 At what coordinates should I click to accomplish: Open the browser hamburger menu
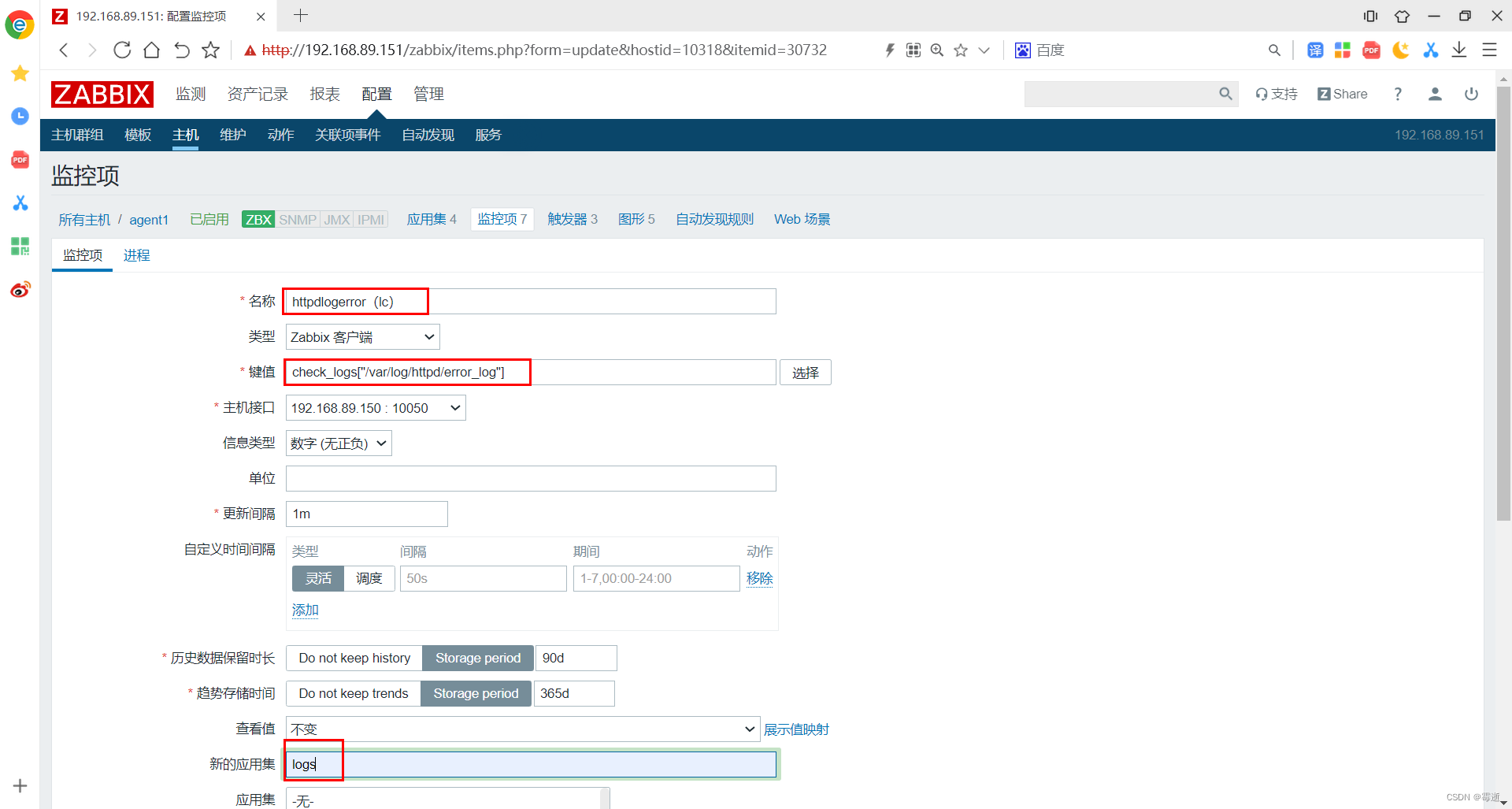[1489, 50]
